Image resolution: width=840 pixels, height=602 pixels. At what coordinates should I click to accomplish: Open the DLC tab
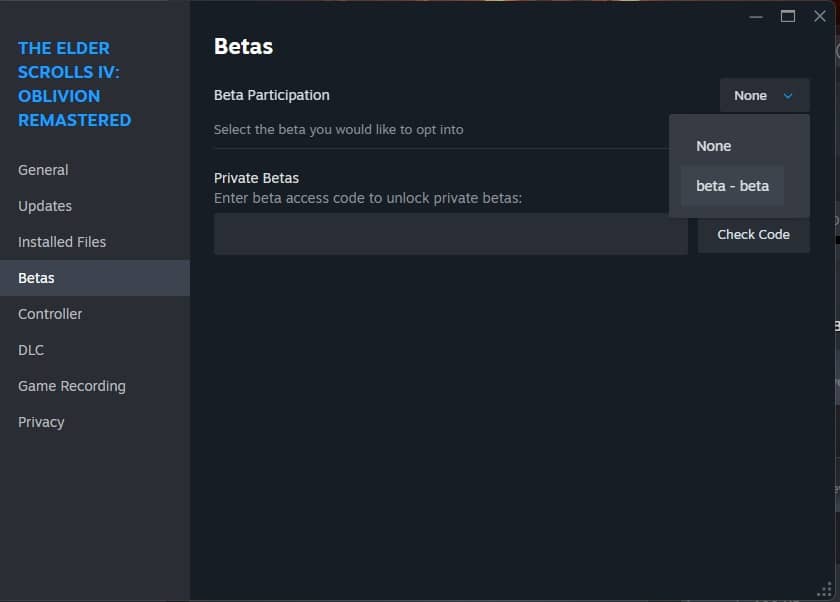pyautogui.click(x=95, y=350)
